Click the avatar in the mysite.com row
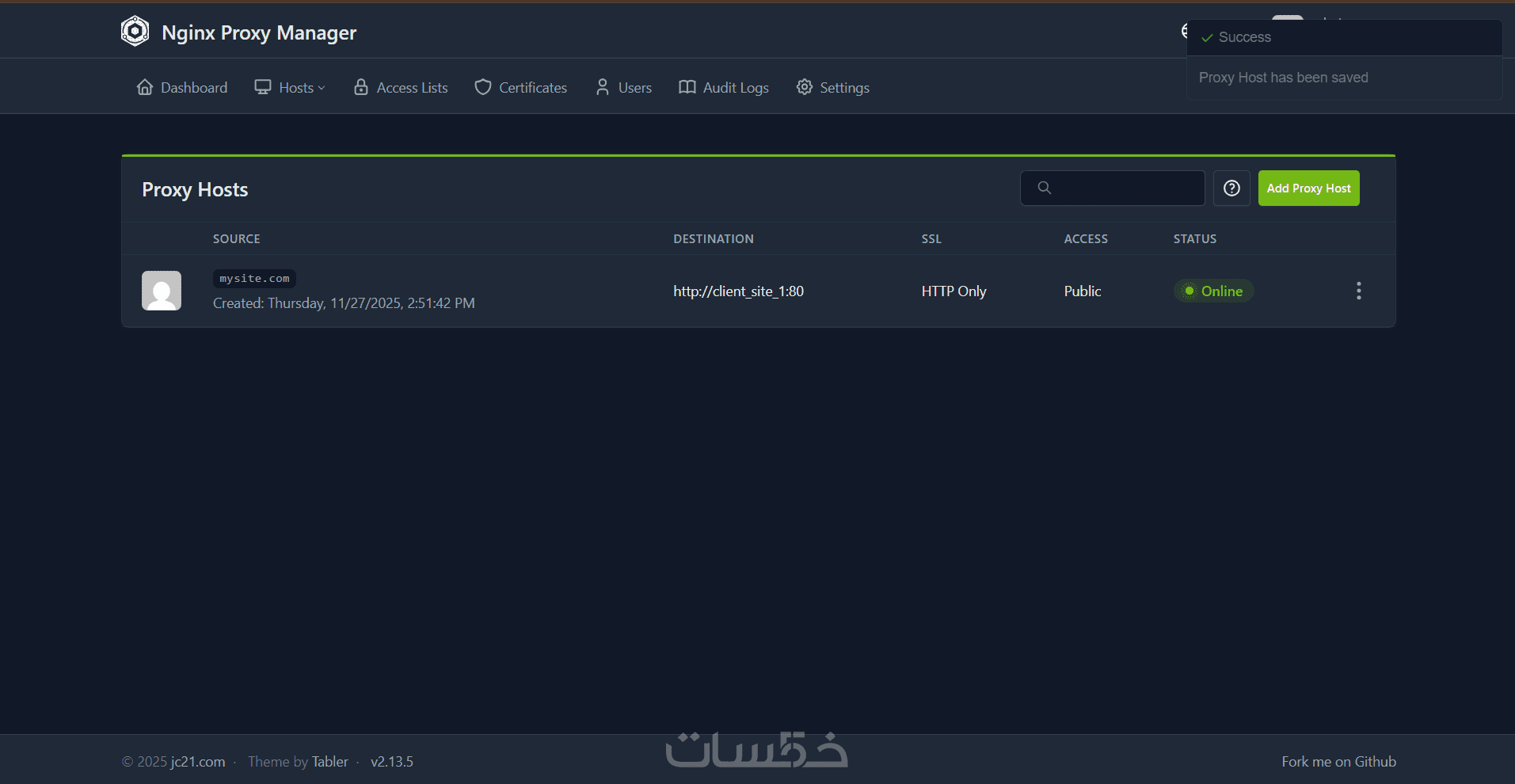The image size is (1515, 784). [162, 291]
